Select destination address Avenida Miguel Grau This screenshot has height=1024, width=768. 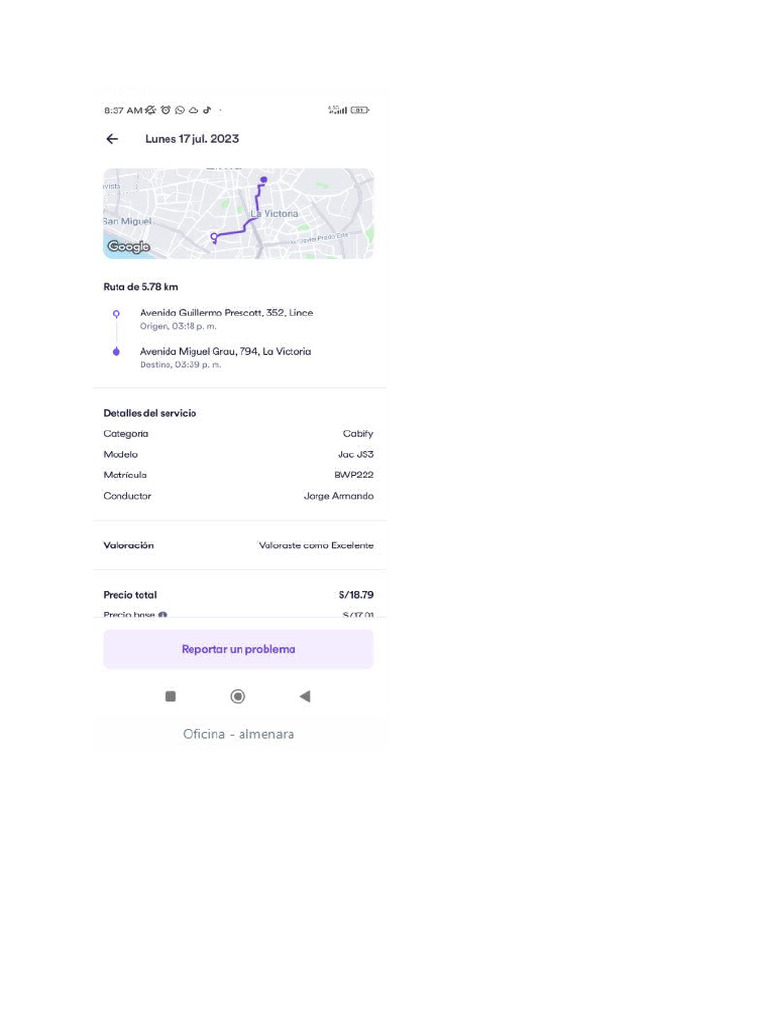tap(225, 351)
